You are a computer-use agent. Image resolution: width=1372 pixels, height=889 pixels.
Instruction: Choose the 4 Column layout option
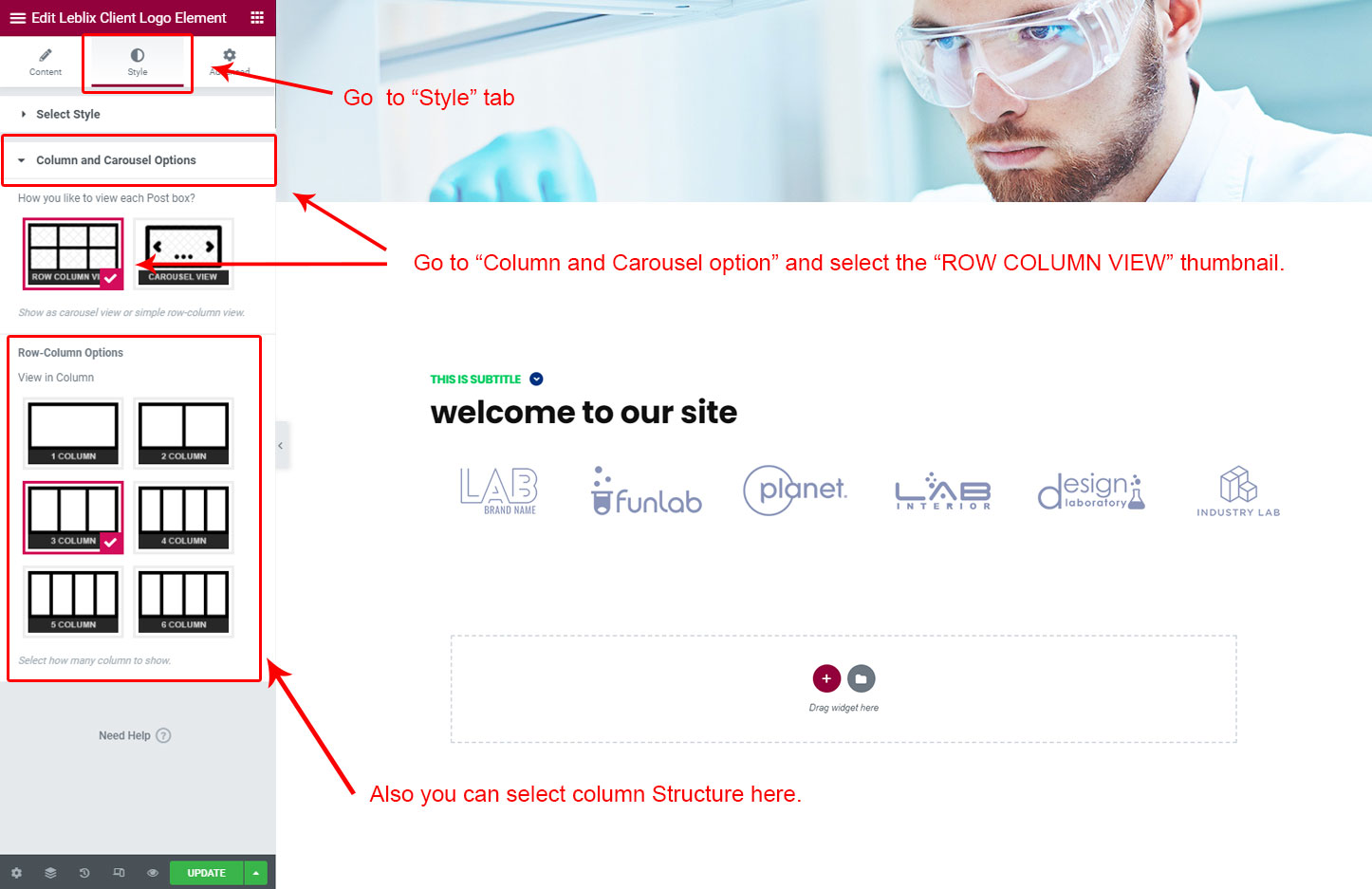point(183,517)
